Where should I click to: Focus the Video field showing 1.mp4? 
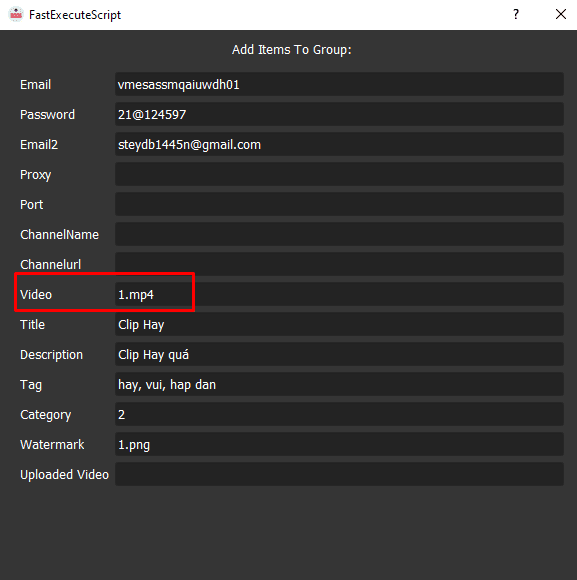click(x=339, y=294)
